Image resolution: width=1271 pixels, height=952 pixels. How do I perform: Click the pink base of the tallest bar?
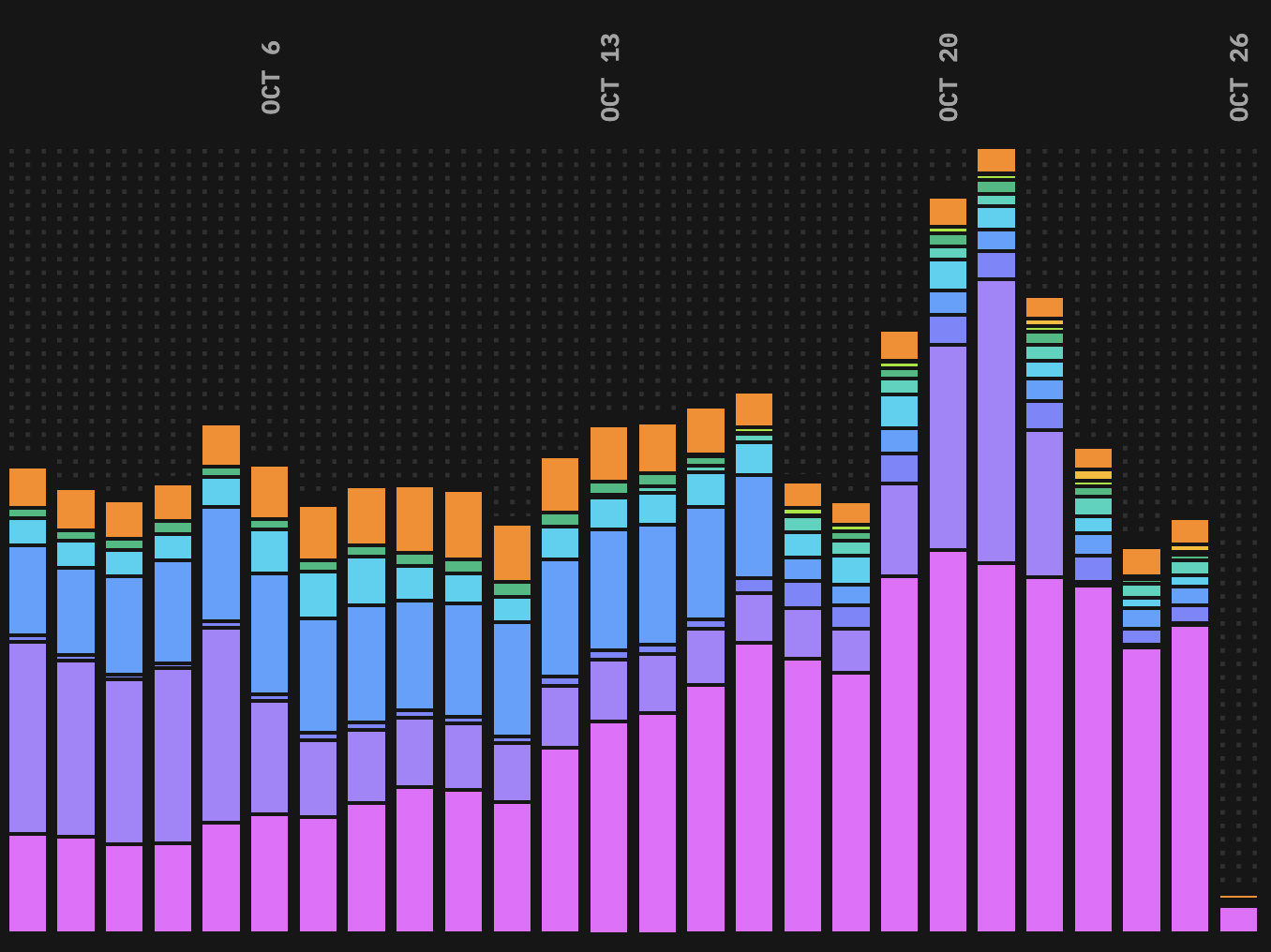point(996,748)
